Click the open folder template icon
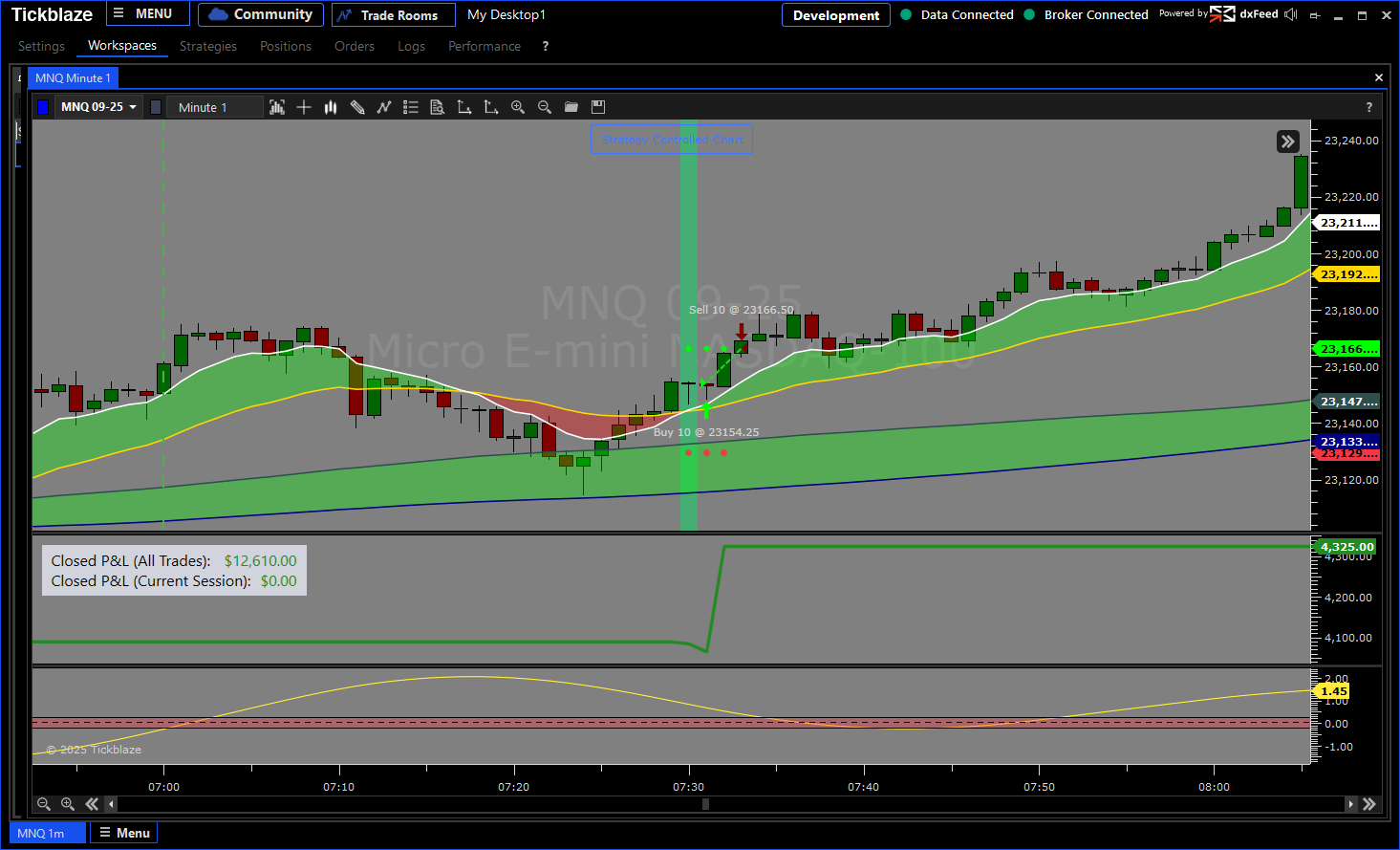This screenshot has height=850, width=1400. (571, 107)
